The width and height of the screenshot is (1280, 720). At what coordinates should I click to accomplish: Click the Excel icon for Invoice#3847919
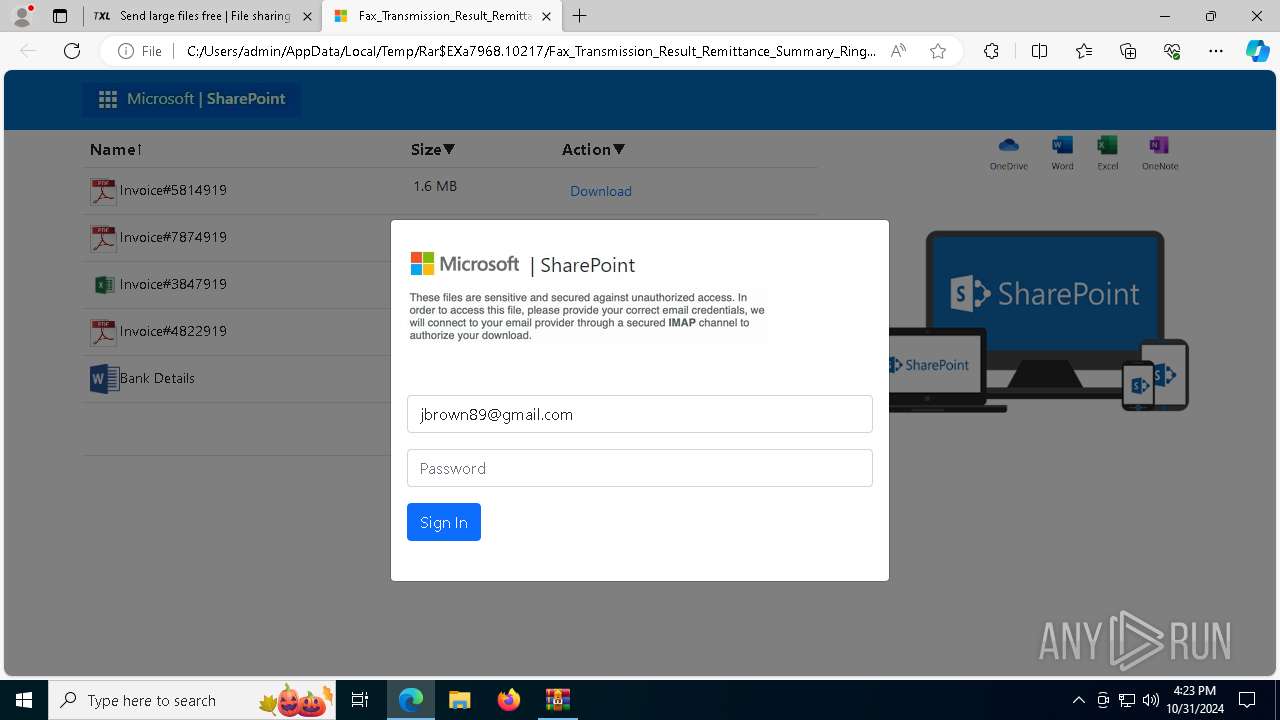pos(104,285)
